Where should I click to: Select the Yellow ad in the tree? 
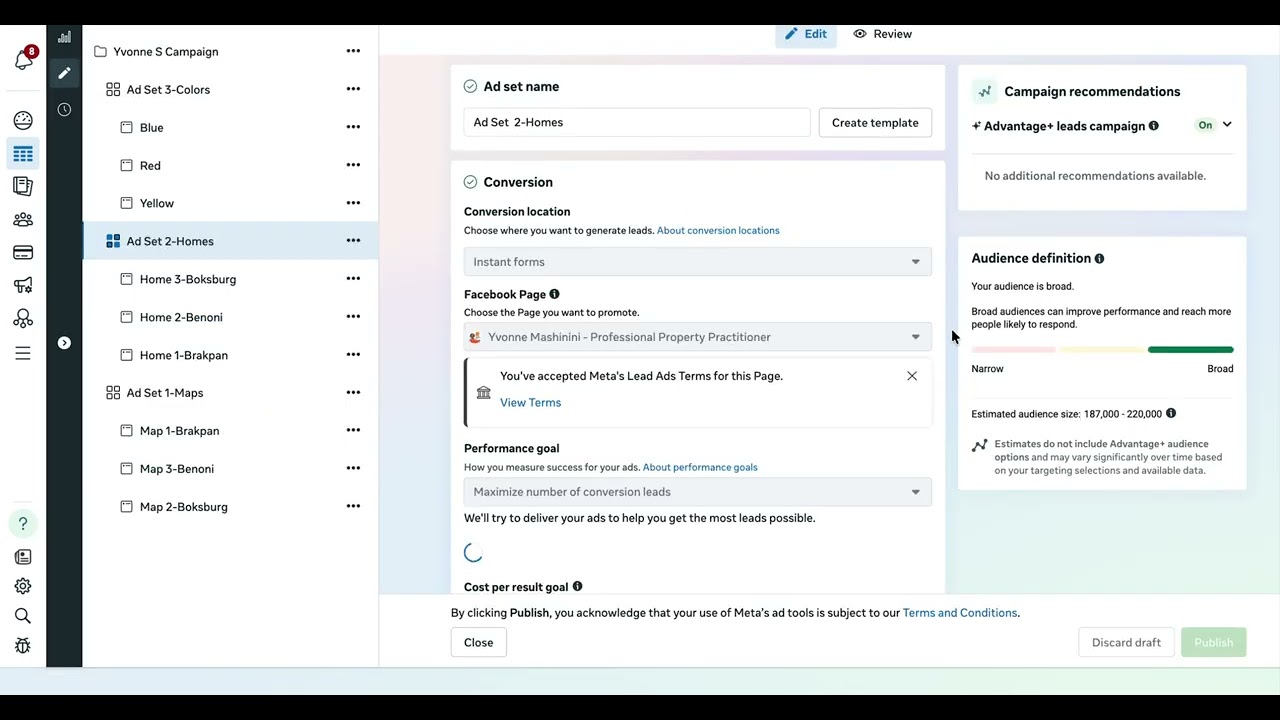click(157, 203)
